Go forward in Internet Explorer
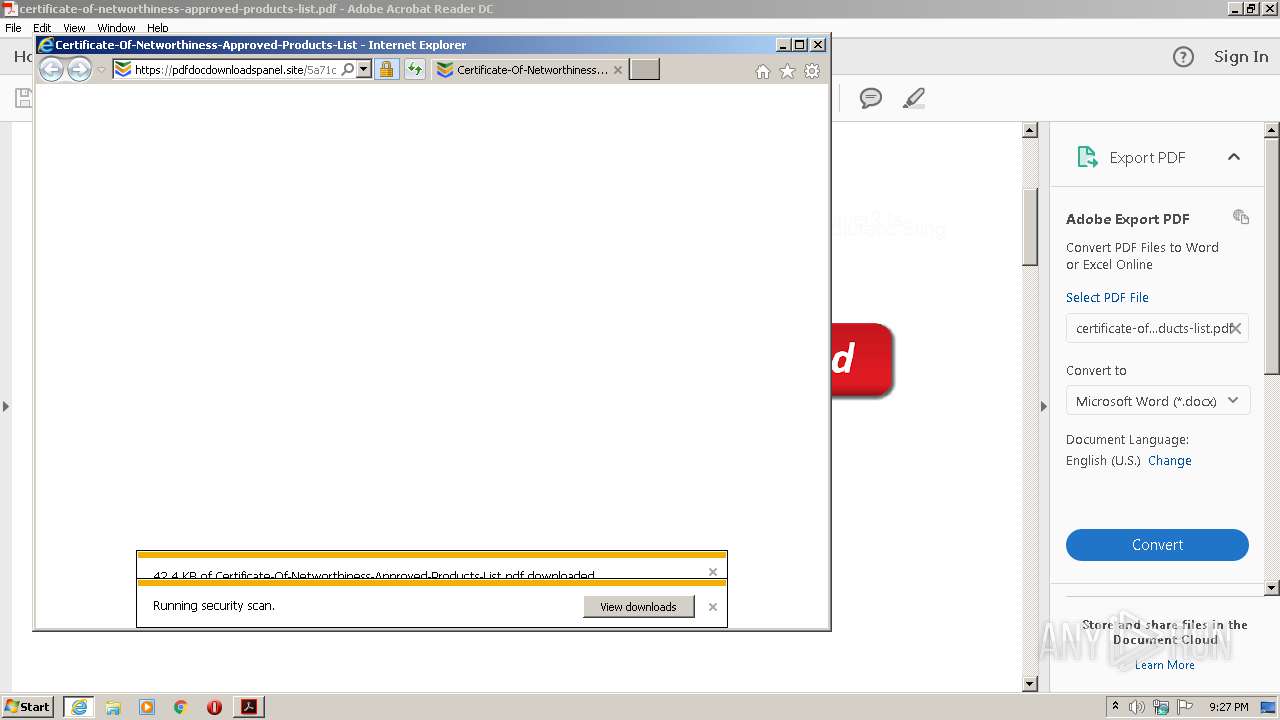This screenshot has height=720, width=1280. [x=79, y=70]
